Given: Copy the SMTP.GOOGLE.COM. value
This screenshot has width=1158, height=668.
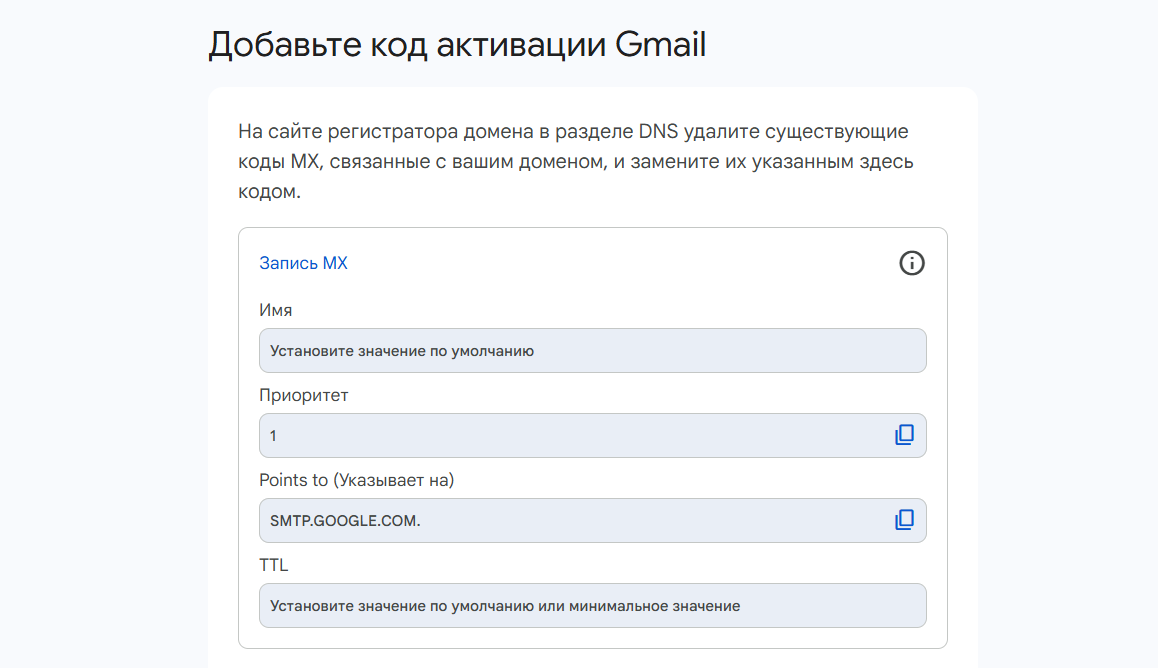Looking at the screenshot, I should (905, 520).
